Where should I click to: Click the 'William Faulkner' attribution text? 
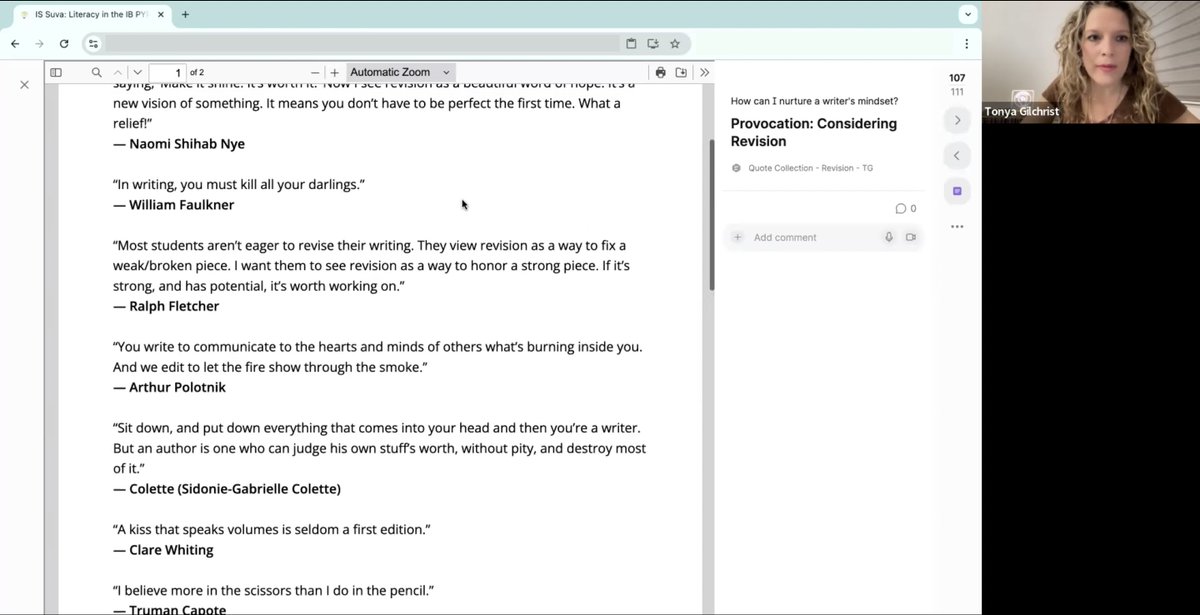tap(181, 205)
